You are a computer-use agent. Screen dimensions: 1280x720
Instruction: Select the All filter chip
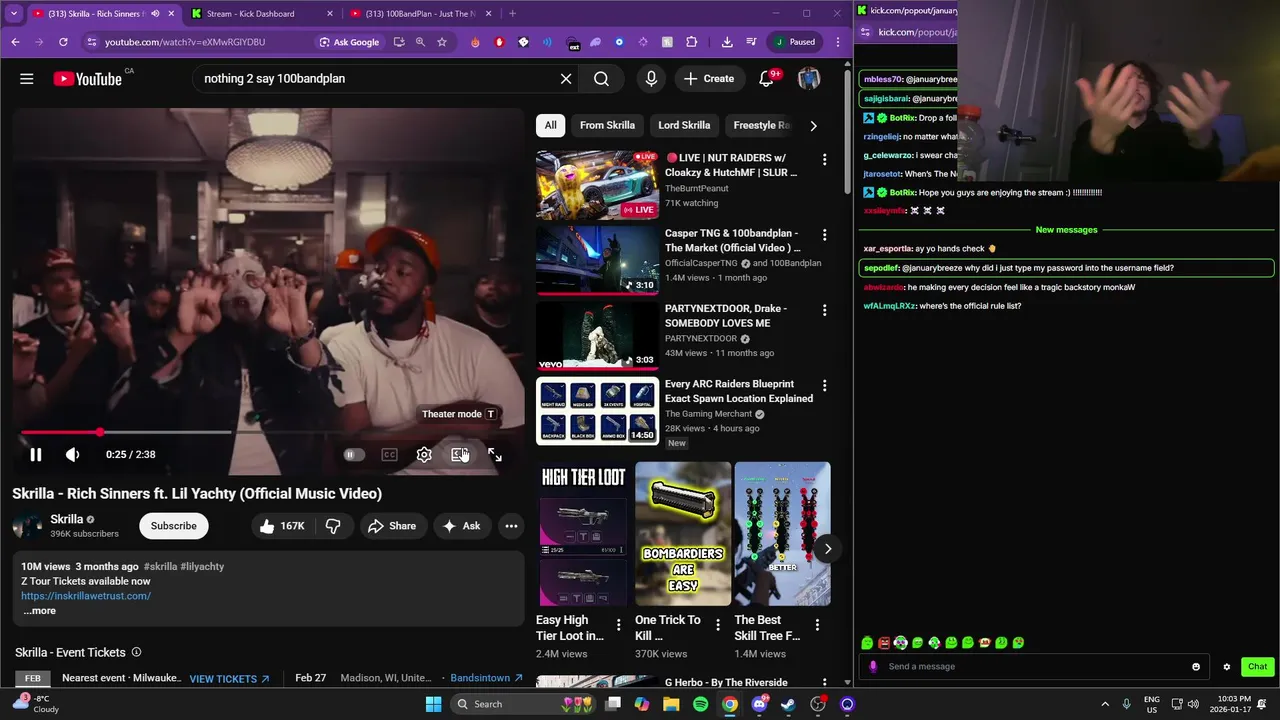[x=550, y=125]
